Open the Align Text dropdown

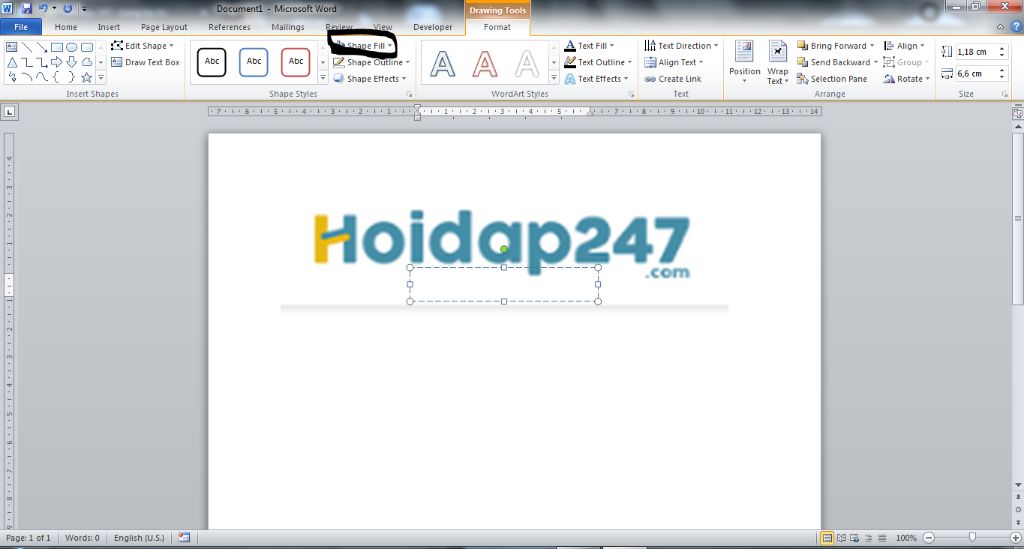(673, 62)
